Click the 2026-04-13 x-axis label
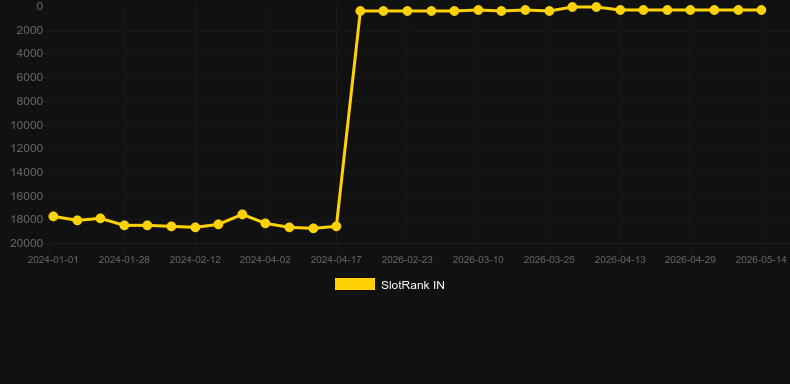Viewport: 790px width, 384px height. [x=620, y=260]
